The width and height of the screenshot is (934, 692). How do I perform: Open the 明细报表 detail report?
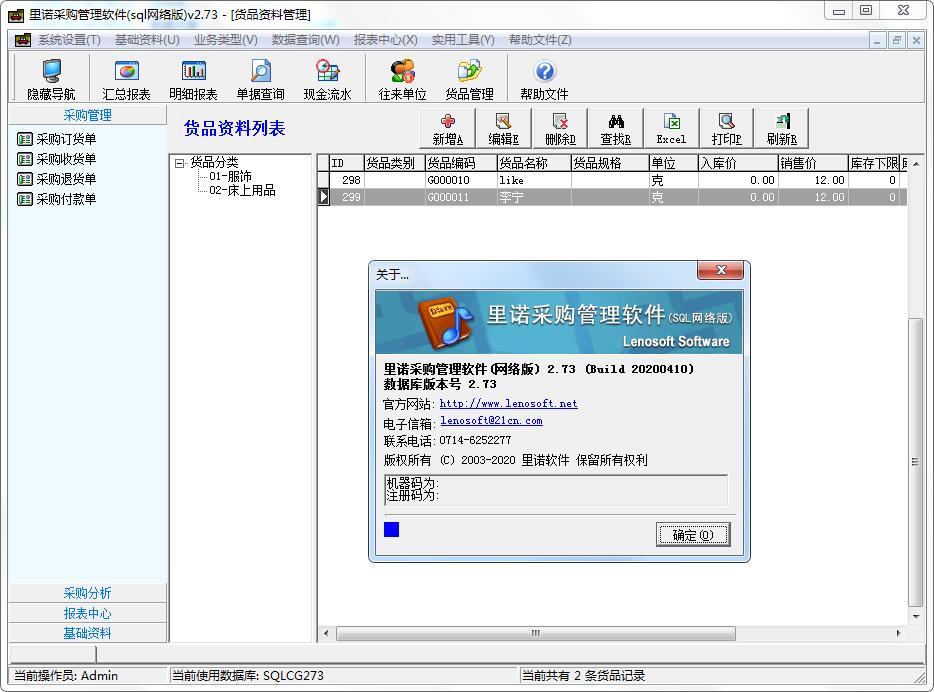(x=193, y=79)
